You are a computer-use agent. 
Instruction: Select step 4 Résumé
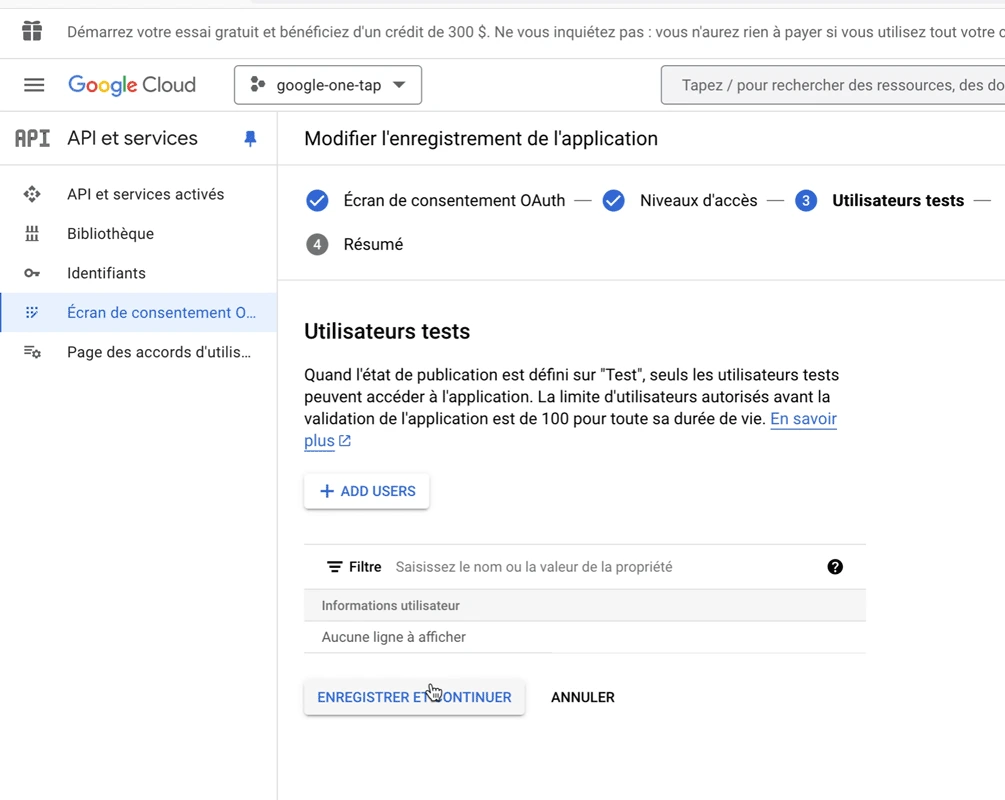[x=372, y=245]
